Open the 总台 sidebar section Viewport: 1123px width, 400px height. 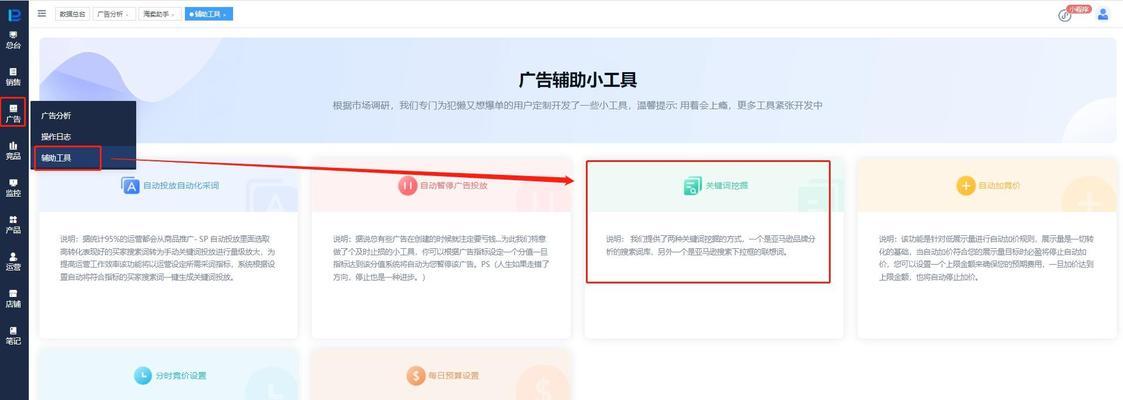[14, 39]
